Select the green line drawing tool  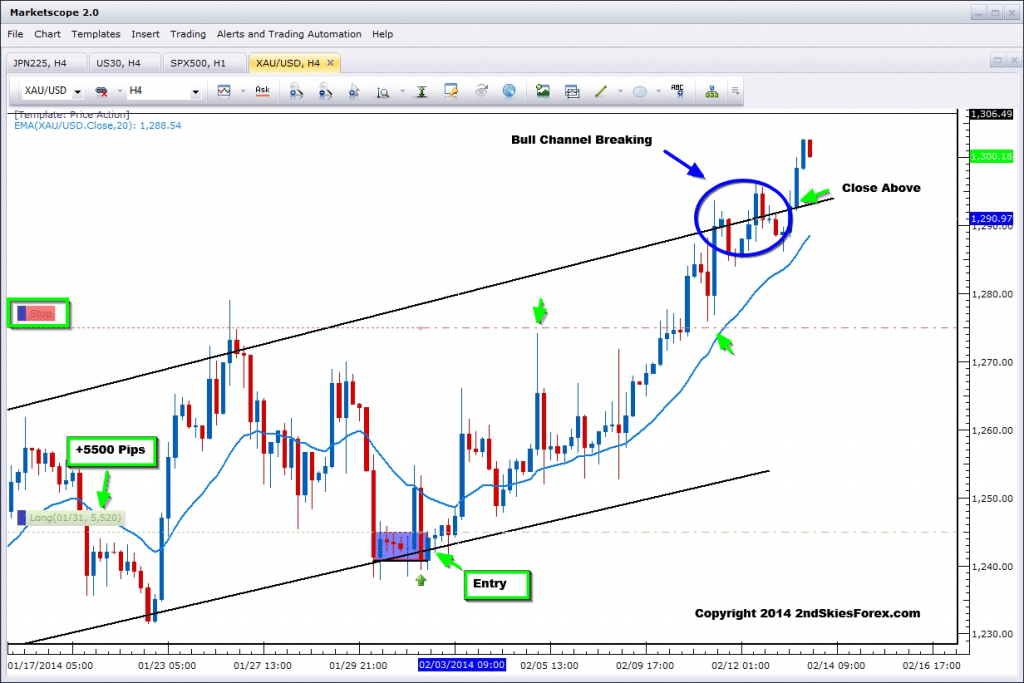pos(601,91)
